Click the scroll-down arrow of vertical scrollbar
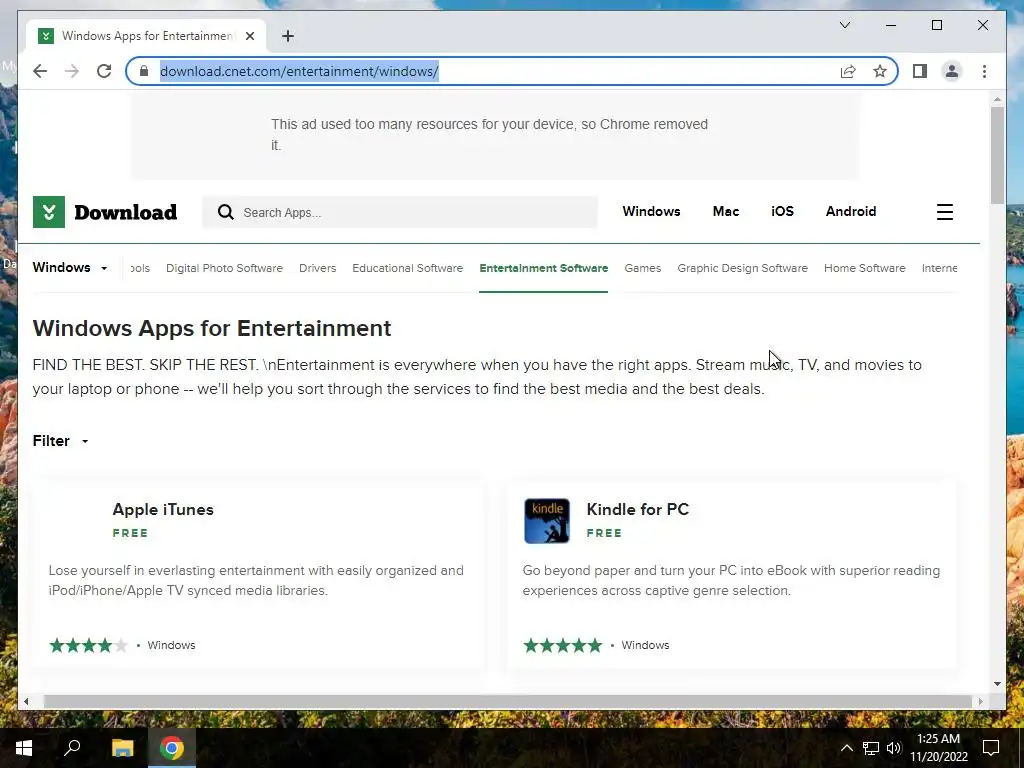 997,684
